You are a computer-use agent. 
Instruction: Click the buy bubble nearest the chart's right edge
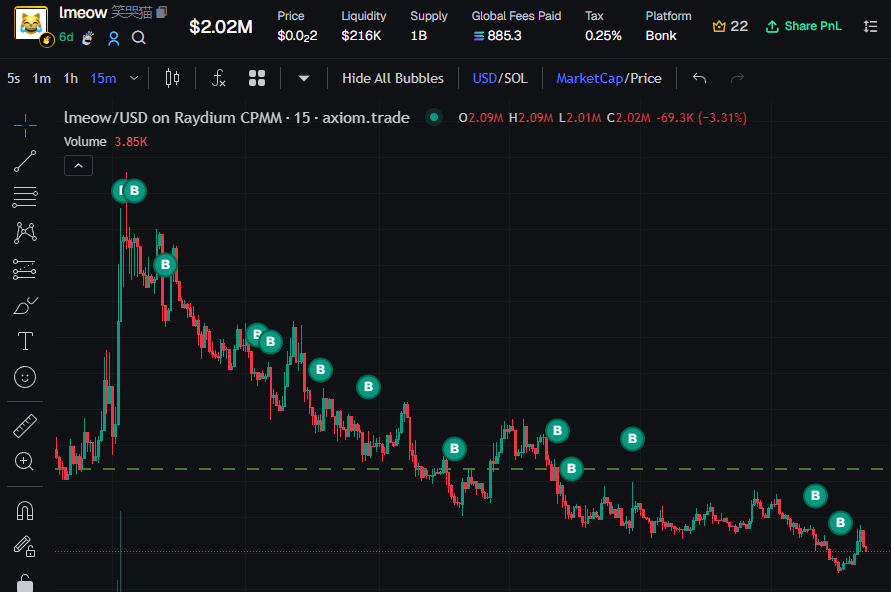(840, 523)
